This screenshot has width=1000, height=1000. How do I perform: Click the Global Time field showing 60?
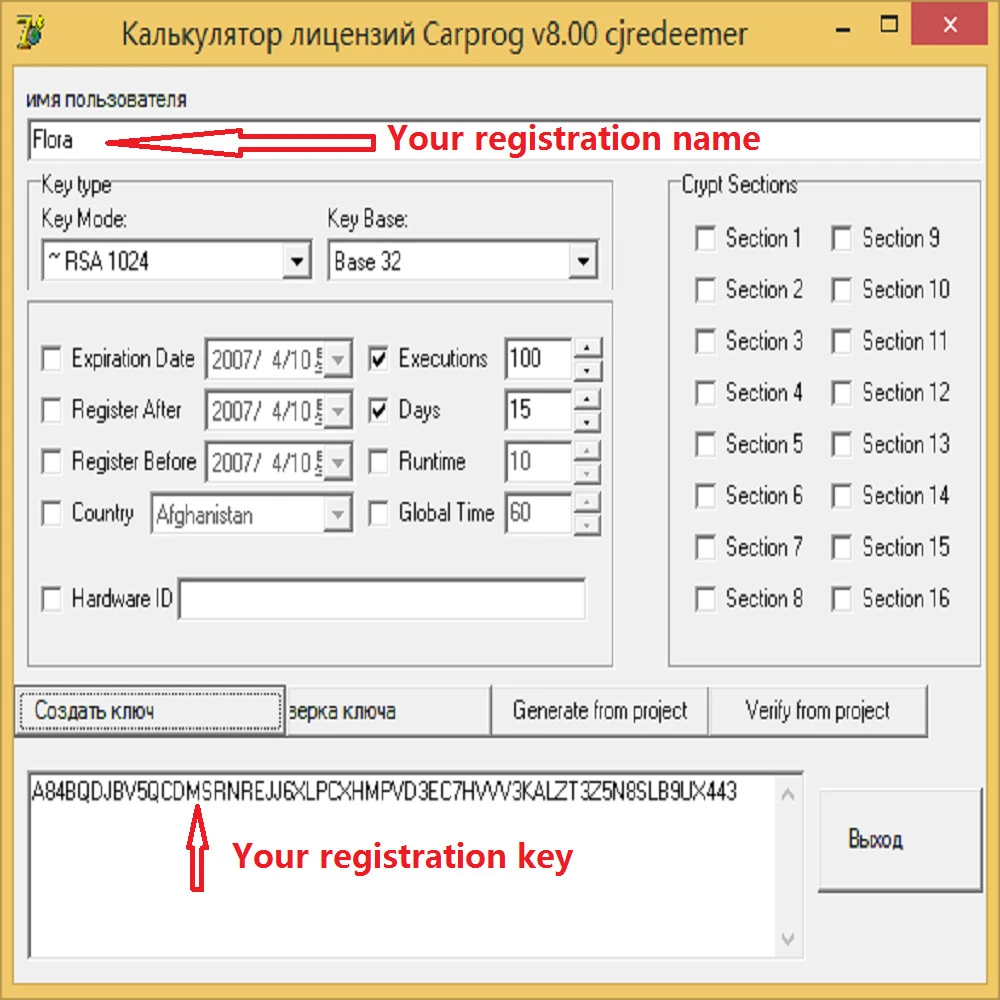tap(540, 513)
